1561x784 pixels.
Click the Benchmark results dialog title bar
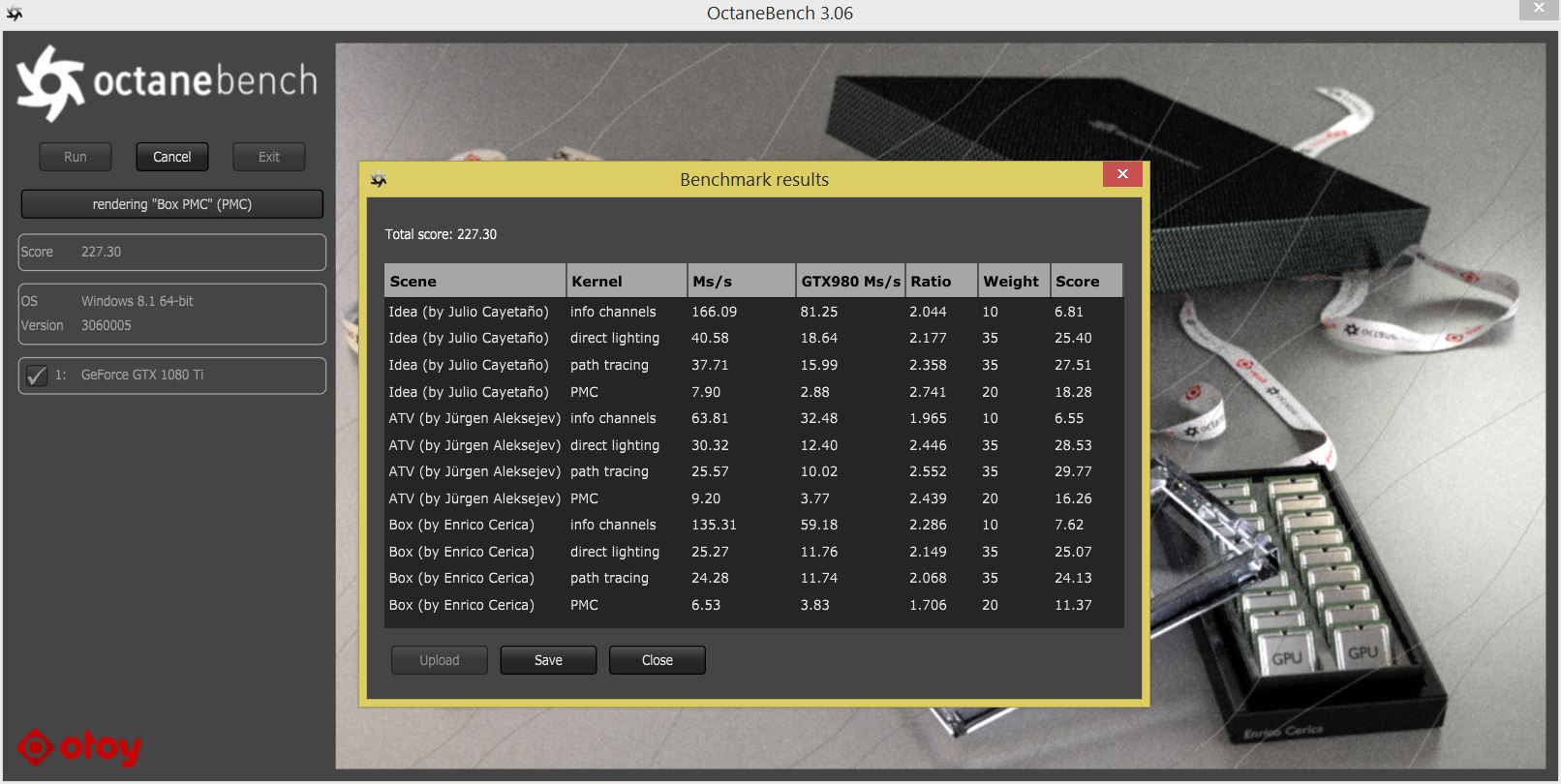tap(753, 179)
